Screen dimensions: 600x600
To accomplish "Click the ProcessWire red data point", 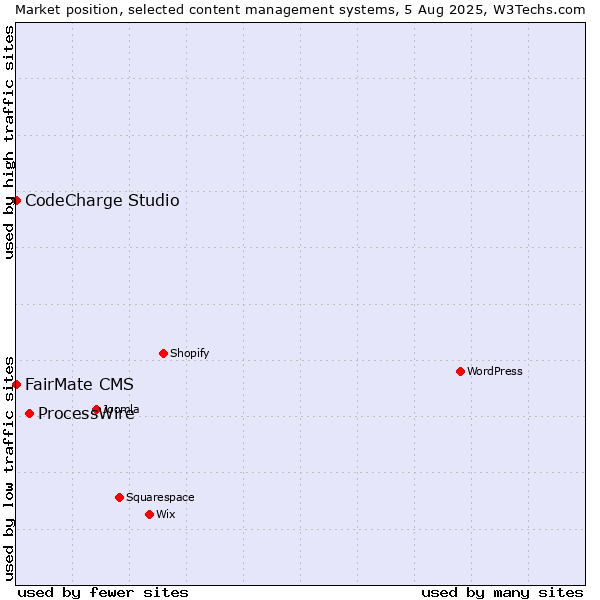I will pos(29,414).
